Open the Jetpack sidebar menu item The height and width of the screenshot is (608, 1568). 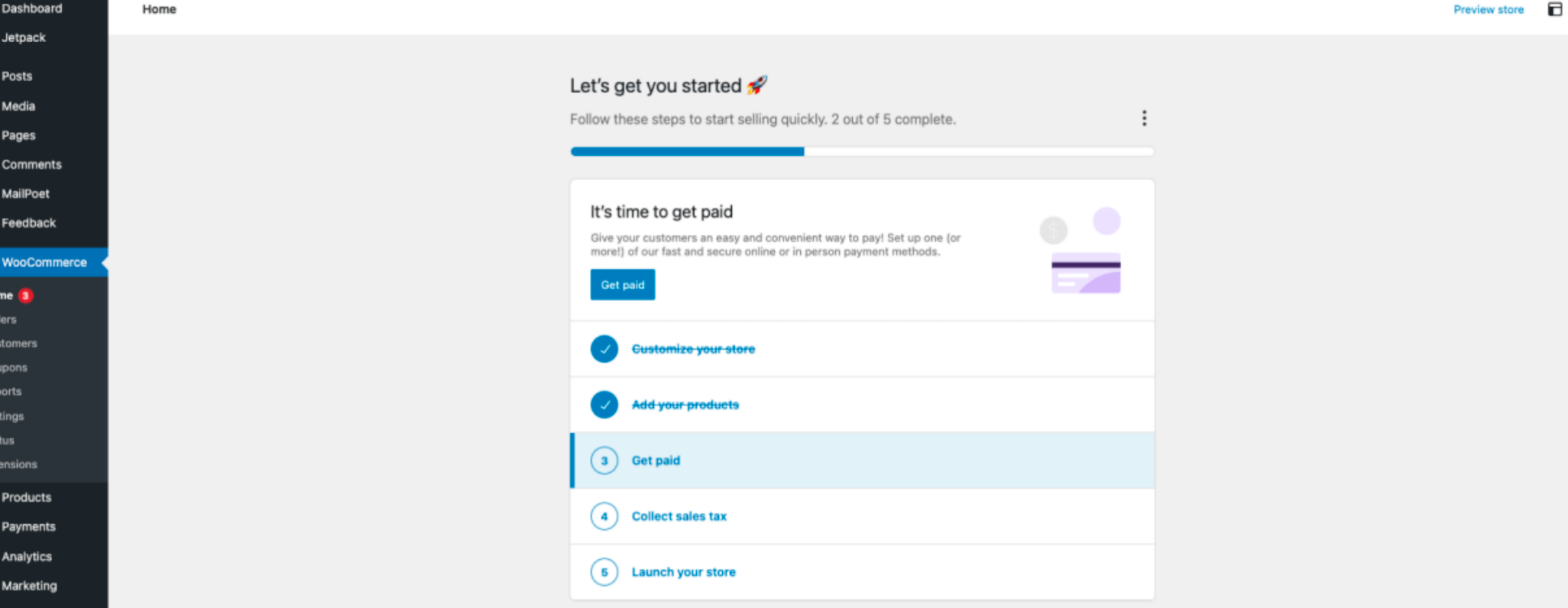(x=24, y=37)
